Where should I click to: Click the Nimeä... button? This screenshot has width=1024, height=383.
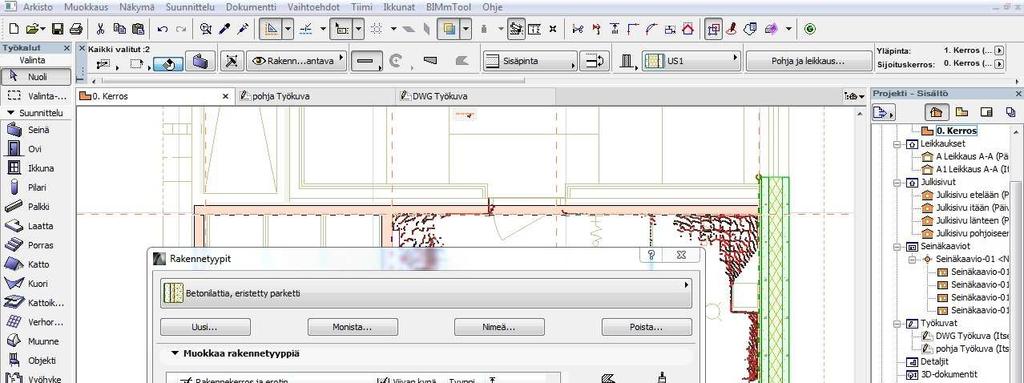(x=500, y=327)
